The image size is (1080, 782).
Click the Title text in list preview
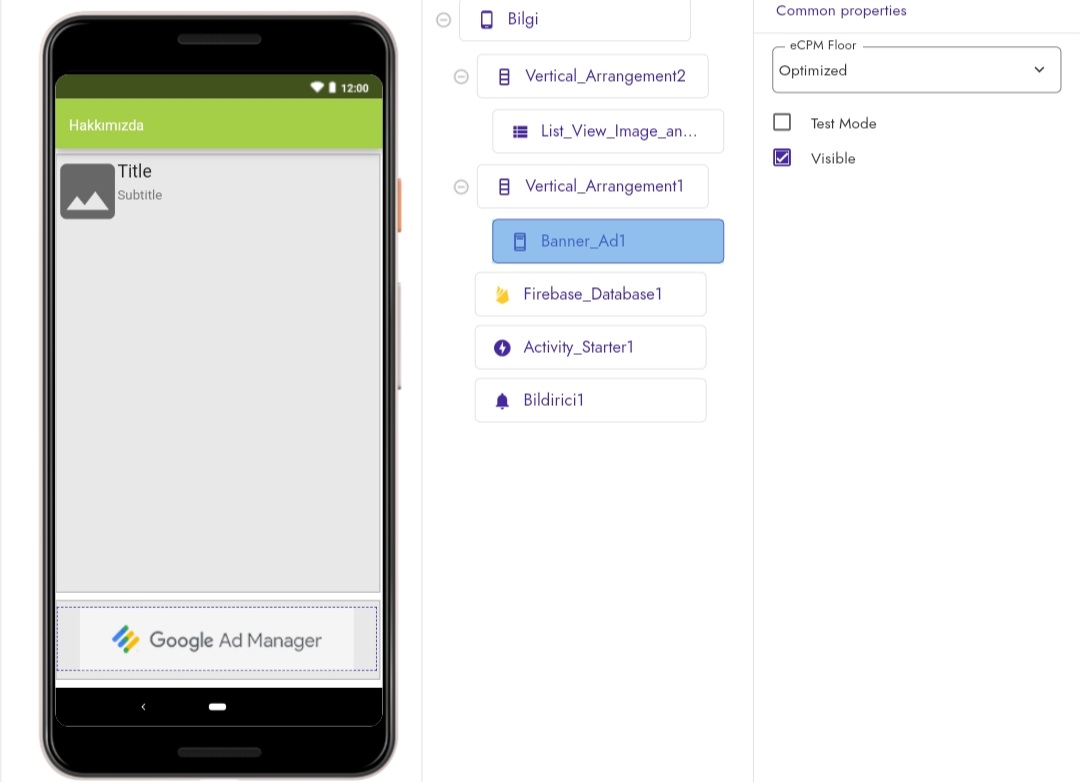(x=134, y=171)
